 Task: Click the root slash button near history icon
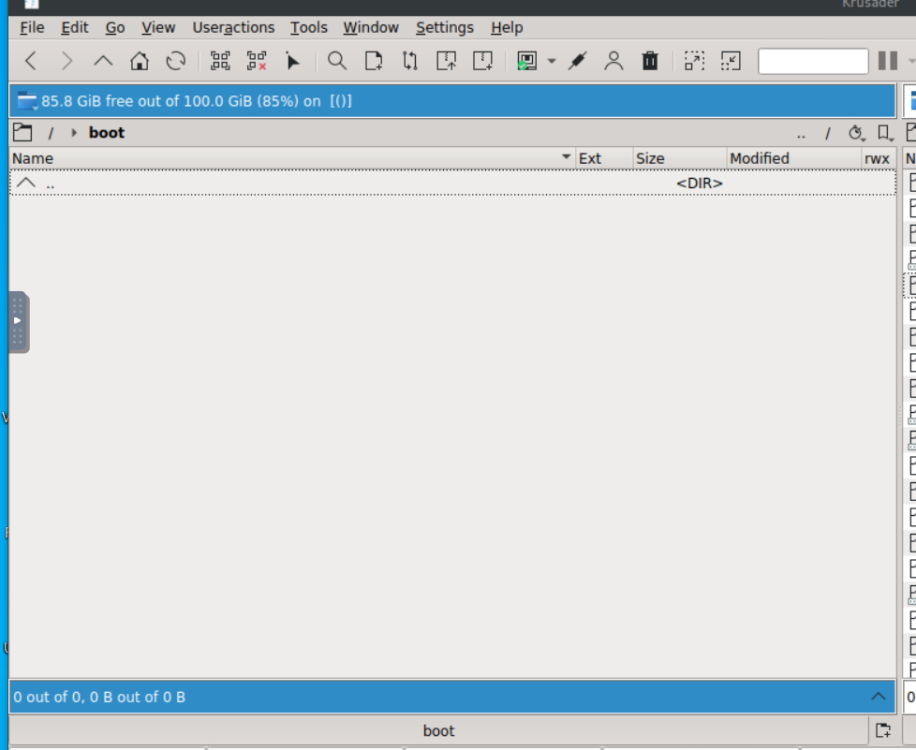827,133
